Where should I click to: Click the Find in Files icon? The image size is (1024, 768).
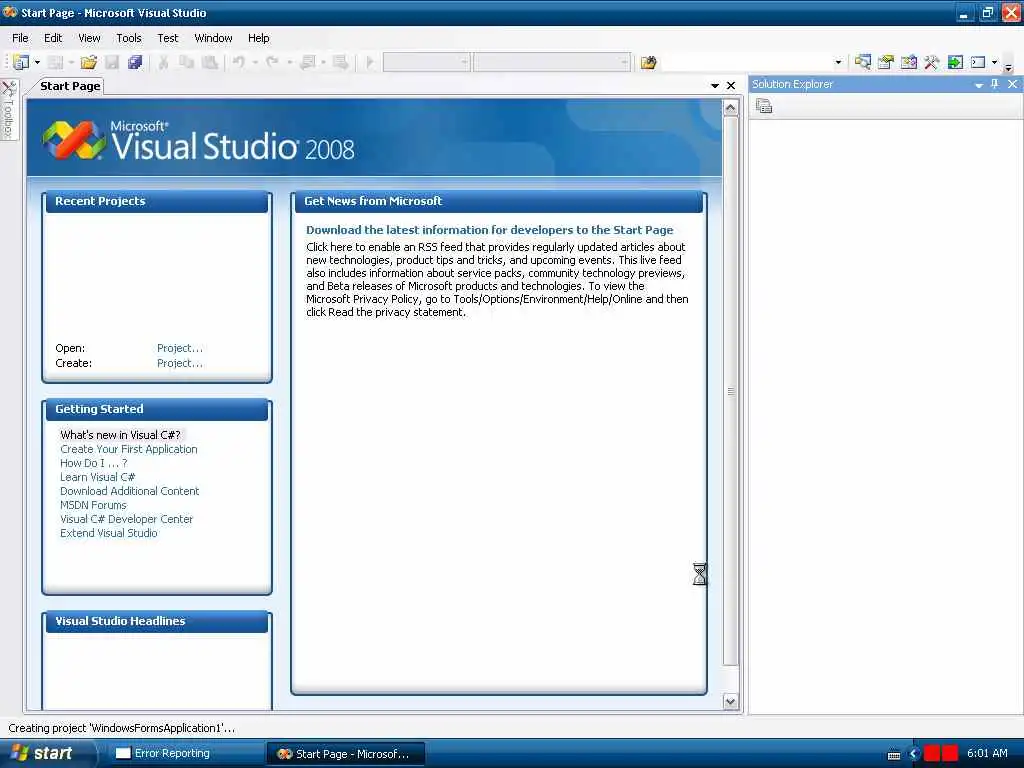pyautogui.click(x=648, y=63)
